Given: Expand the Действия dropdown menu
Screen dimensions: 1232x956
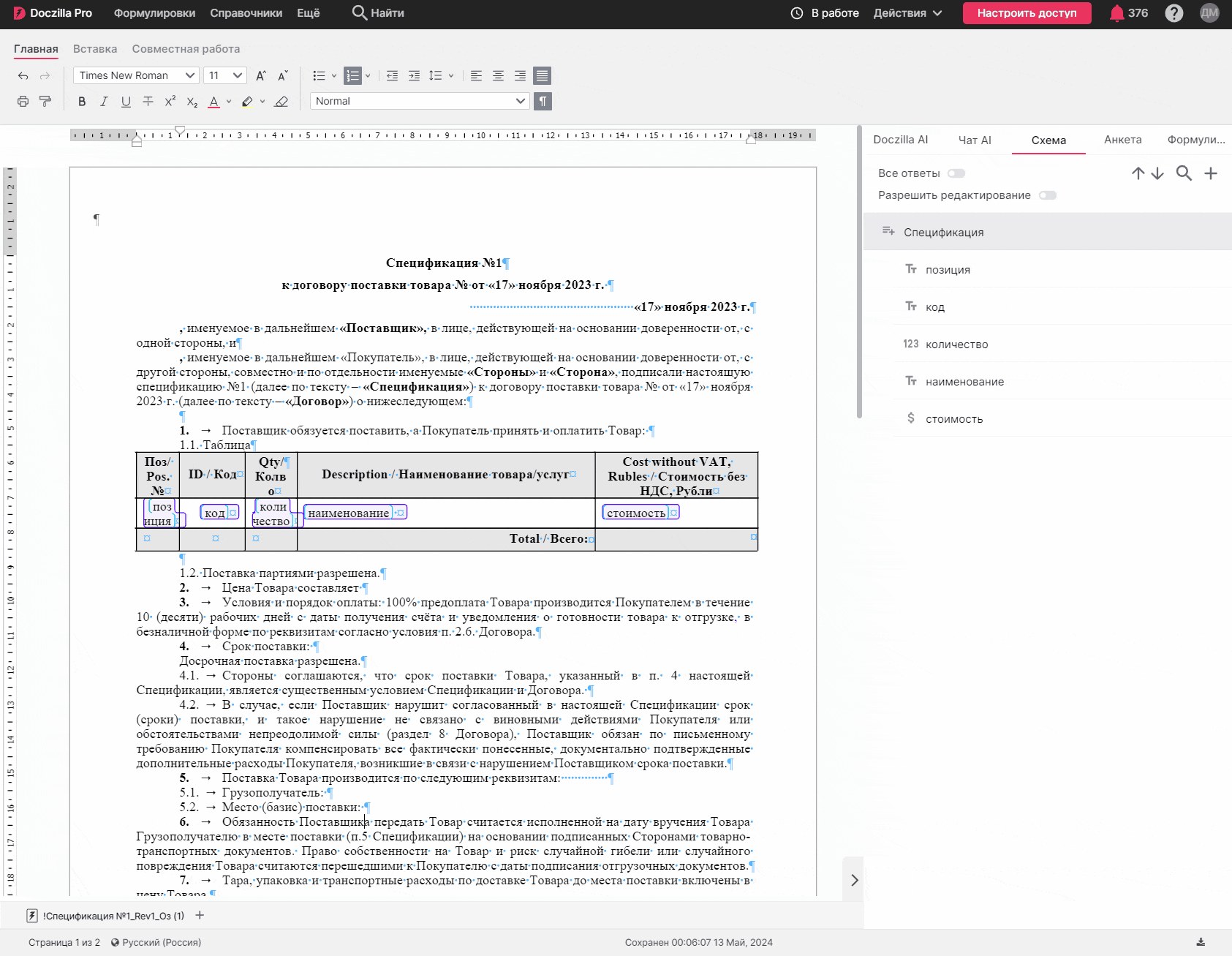Looking at the screenshot, I should 907,13.
